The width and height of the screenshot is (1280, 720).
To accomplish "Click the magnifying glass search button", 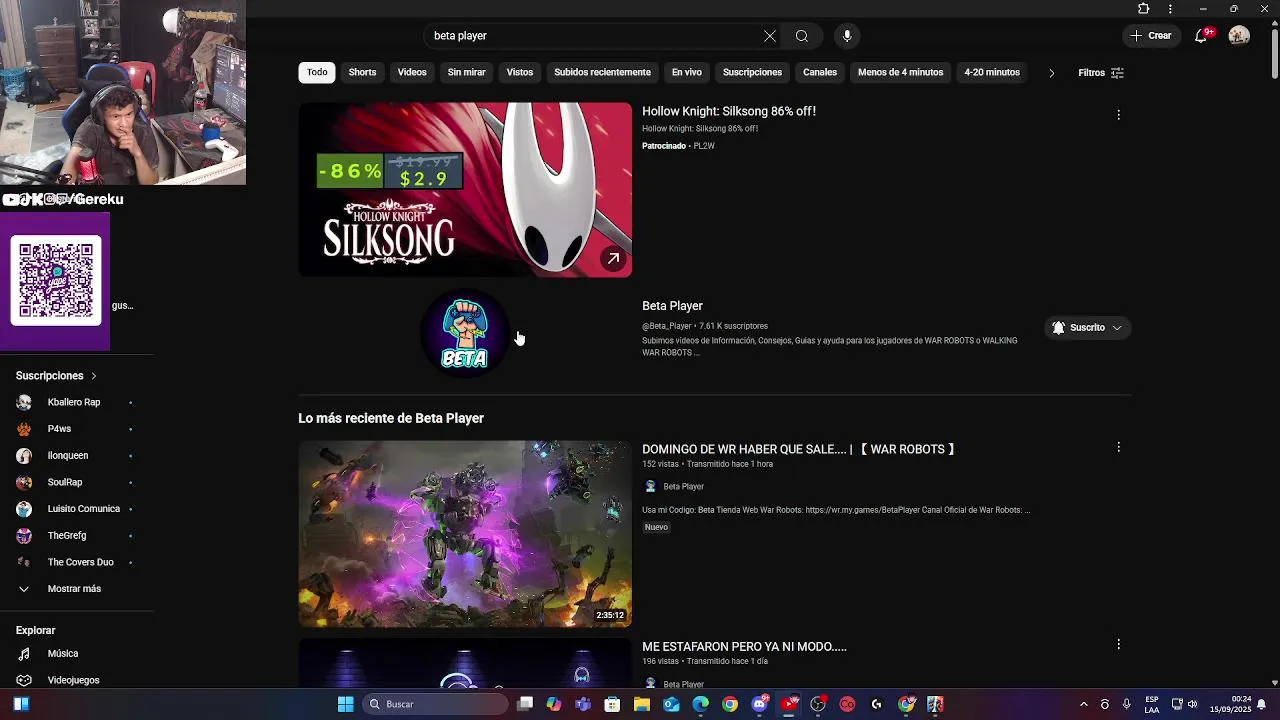I will (x=802, y=36).
